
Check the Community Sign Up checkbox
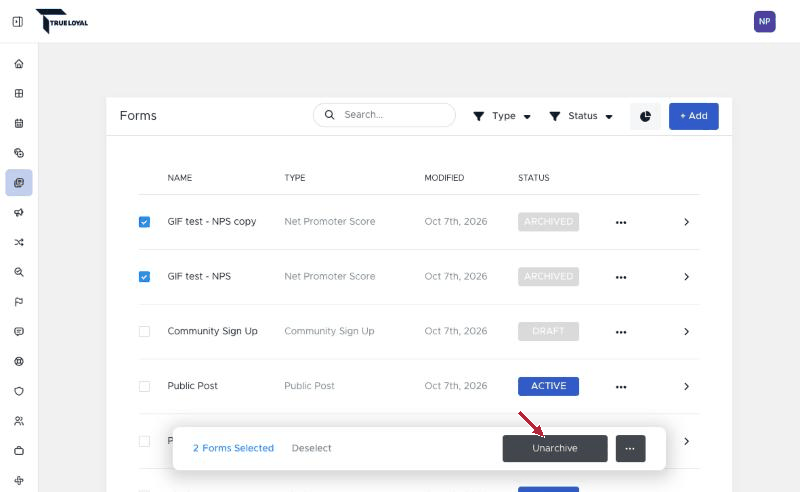coord(144,331)
